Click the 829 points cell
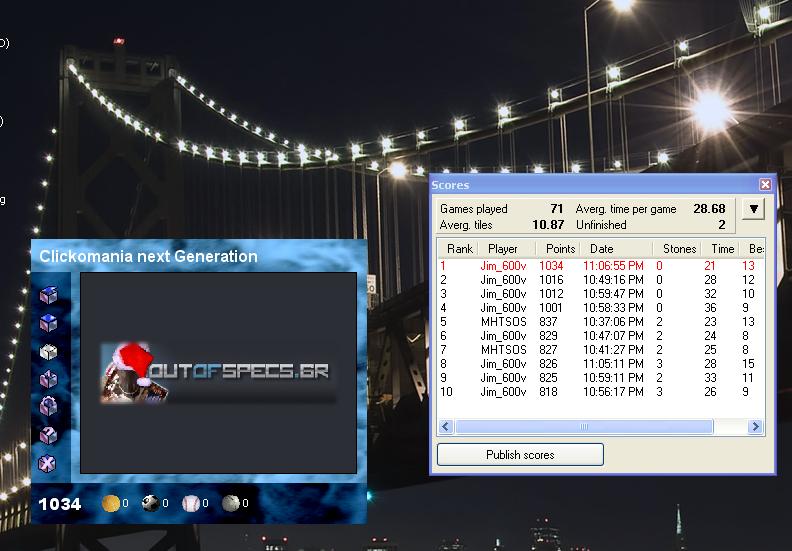Screen dimensions: 792x551 point(548,336)
